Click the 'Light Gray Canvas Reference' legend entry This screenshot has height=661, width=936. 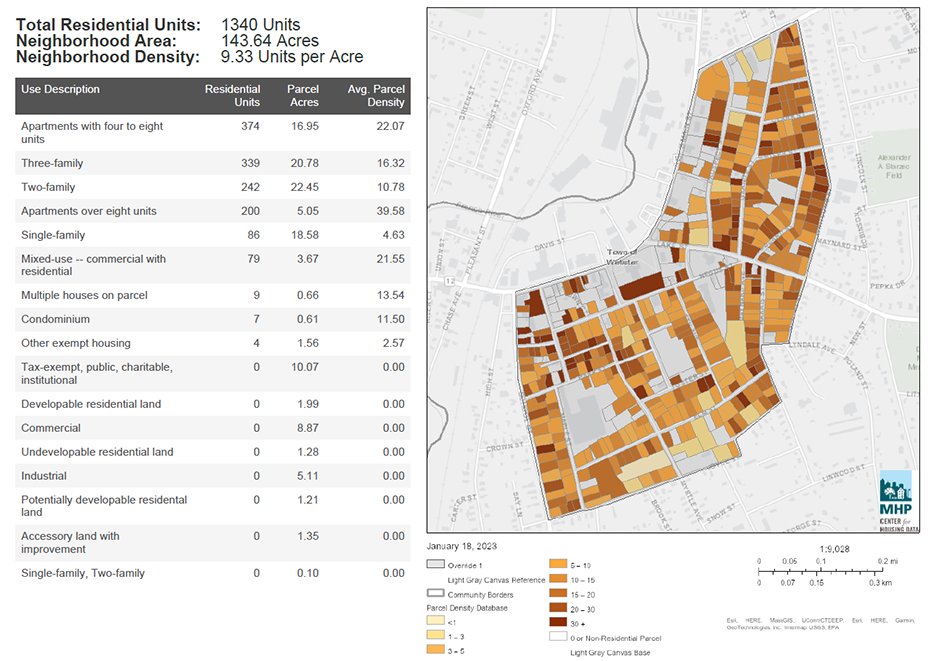point(496,579)
